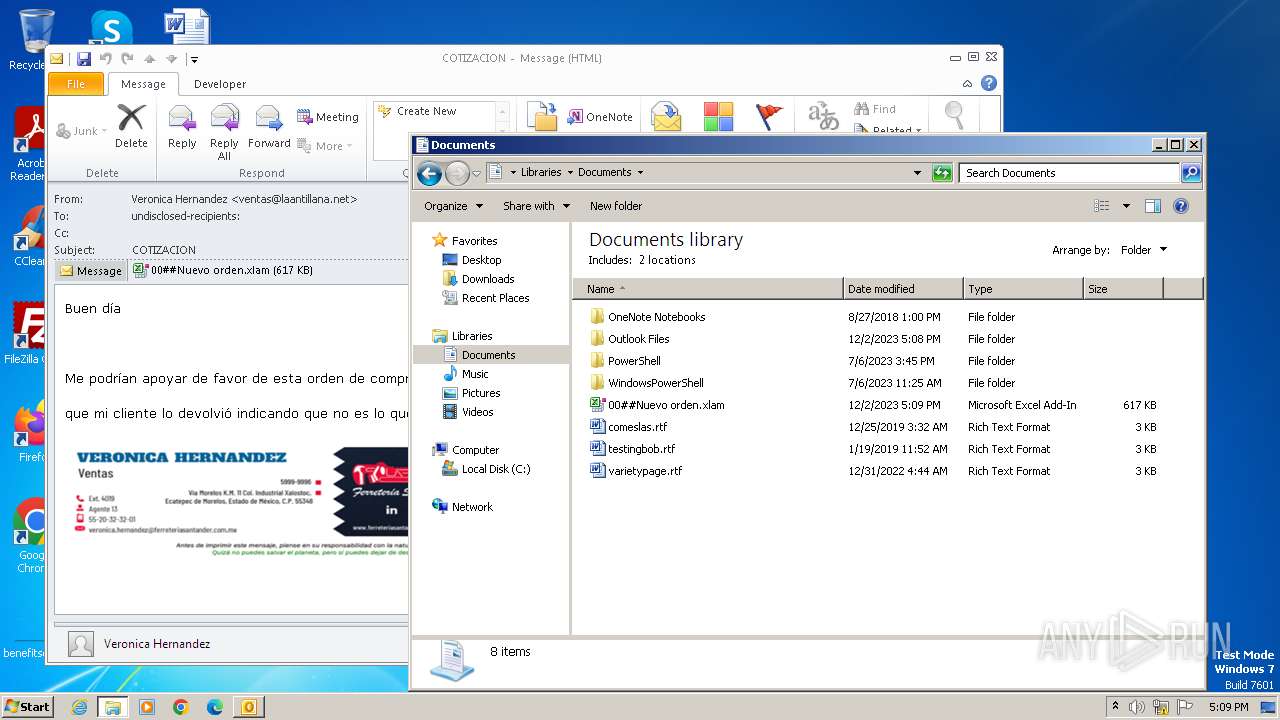Image resolution: width=1280 pixels, height=720 pixels.
Task: Click the Explorer refresh button
Action: point(942,173)
